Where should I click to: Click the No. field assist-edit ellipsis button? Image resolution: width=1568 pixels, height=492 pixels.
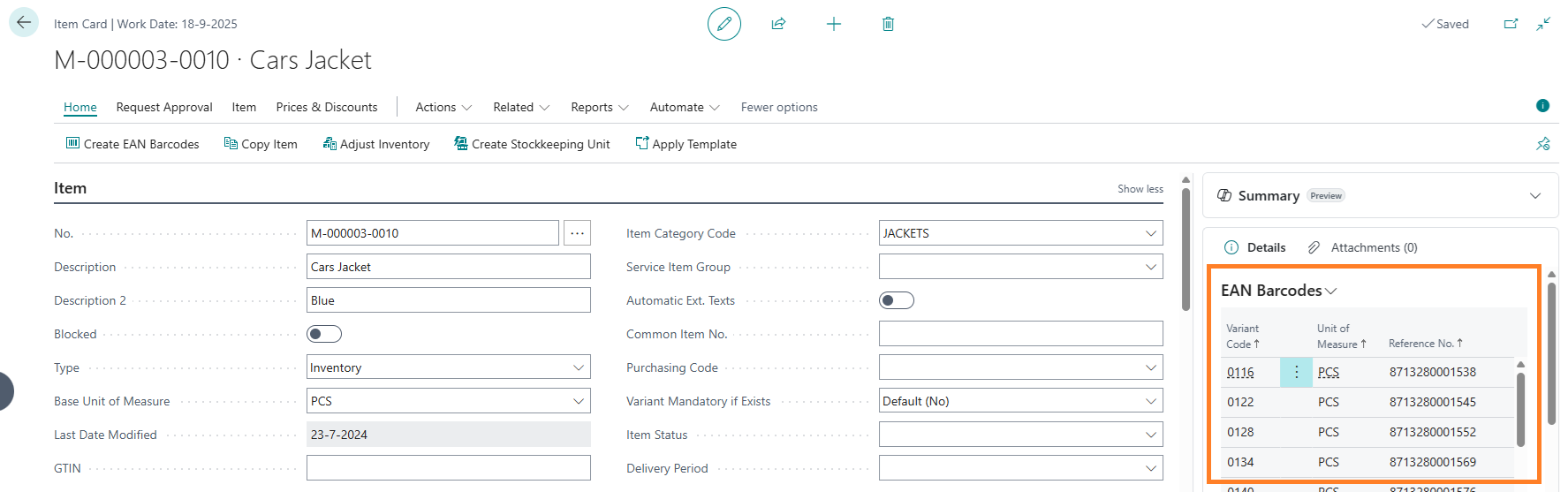click(577, 233)
